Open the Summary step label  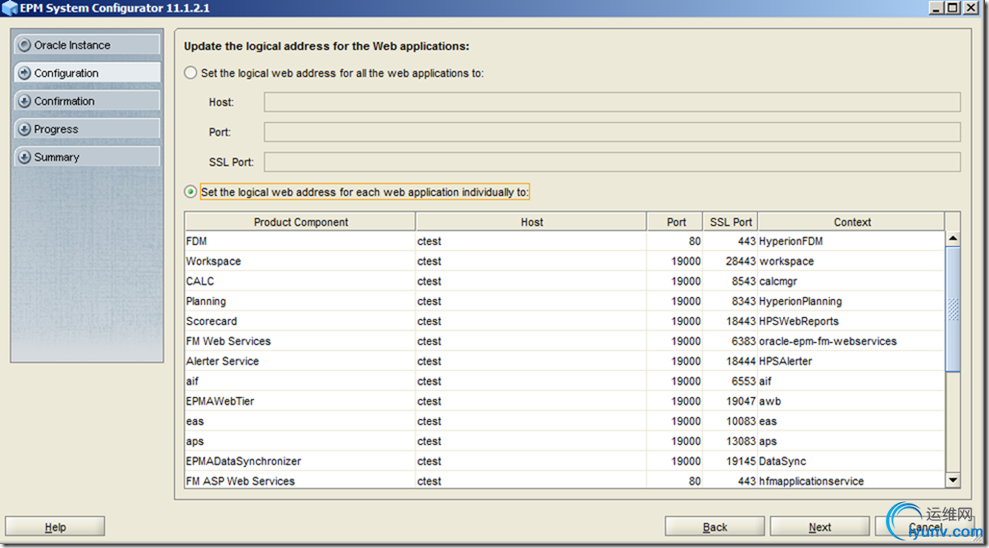point(57,157)
